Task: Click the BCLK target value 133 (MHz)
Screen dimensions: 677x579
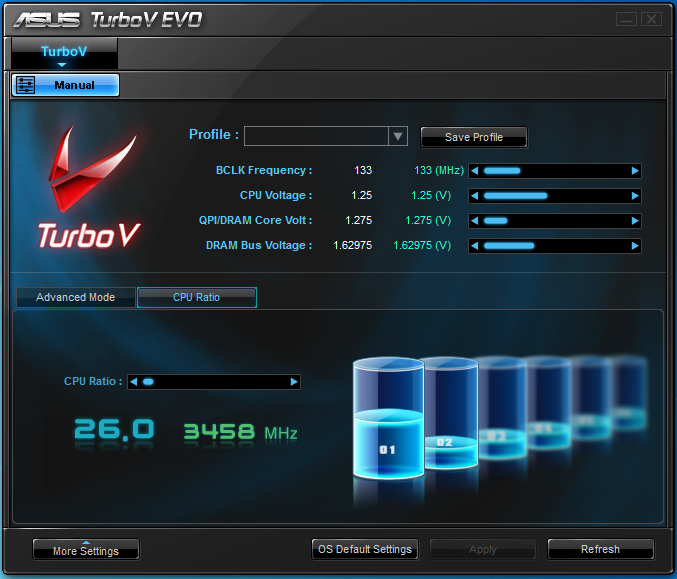Action: 439,171
